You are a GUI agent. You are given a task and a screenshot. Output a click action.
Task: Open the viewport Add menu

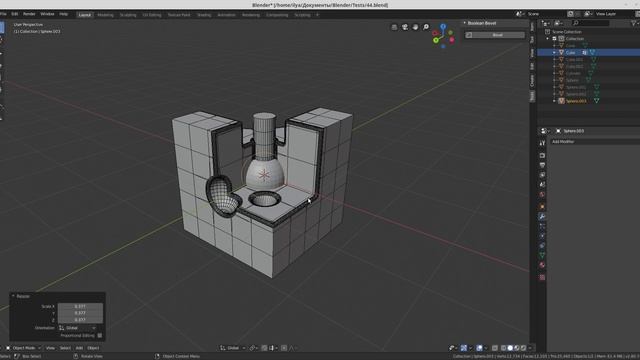pos(79,348)
